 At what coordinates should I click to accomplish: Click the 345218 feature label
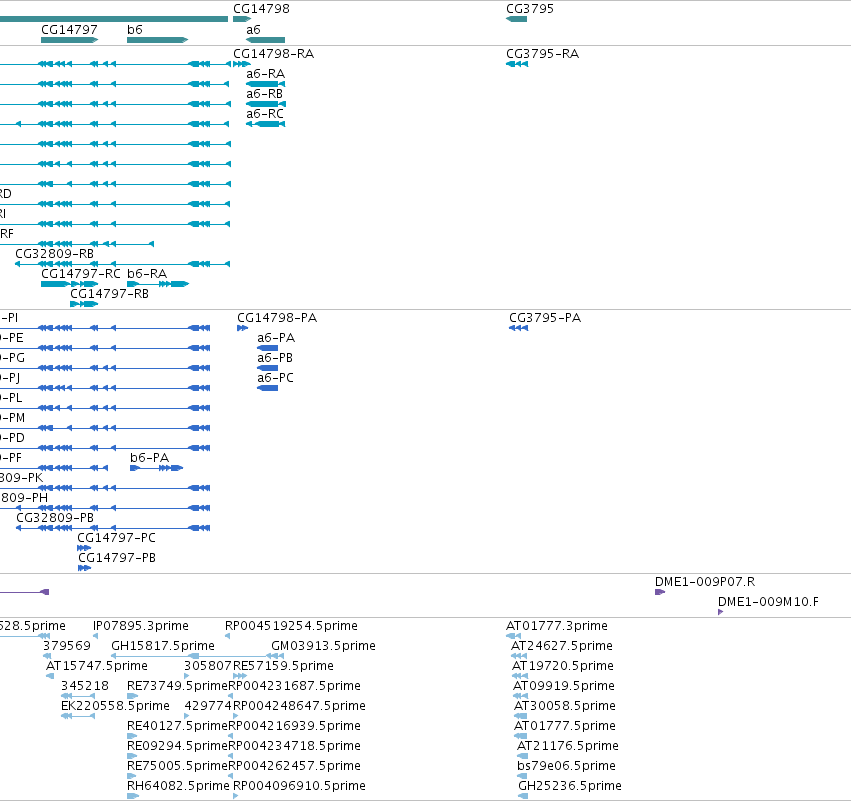[85, 686]
